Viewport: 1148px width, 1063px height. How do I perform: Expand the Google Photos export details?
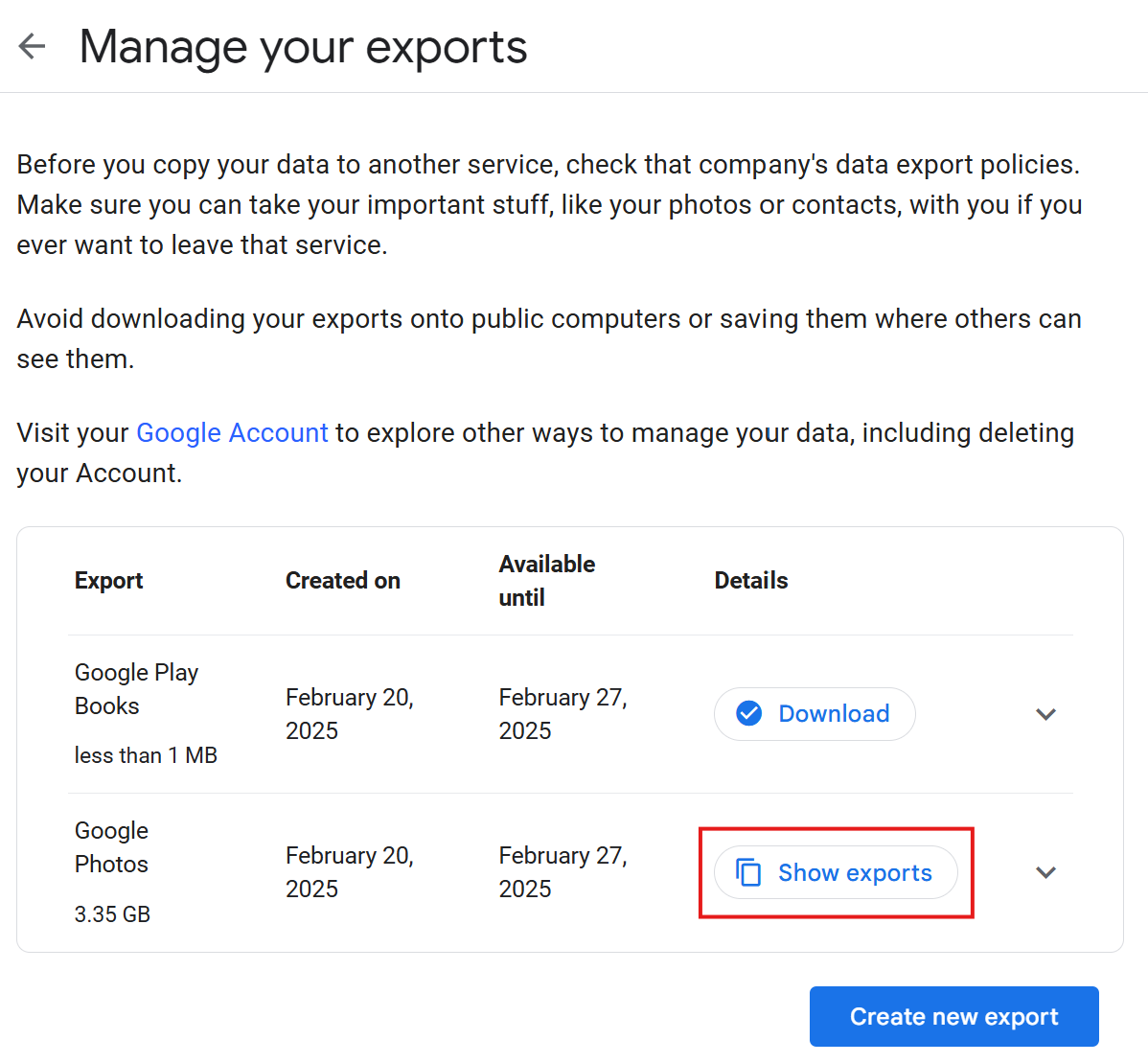tap(1045, 872)
